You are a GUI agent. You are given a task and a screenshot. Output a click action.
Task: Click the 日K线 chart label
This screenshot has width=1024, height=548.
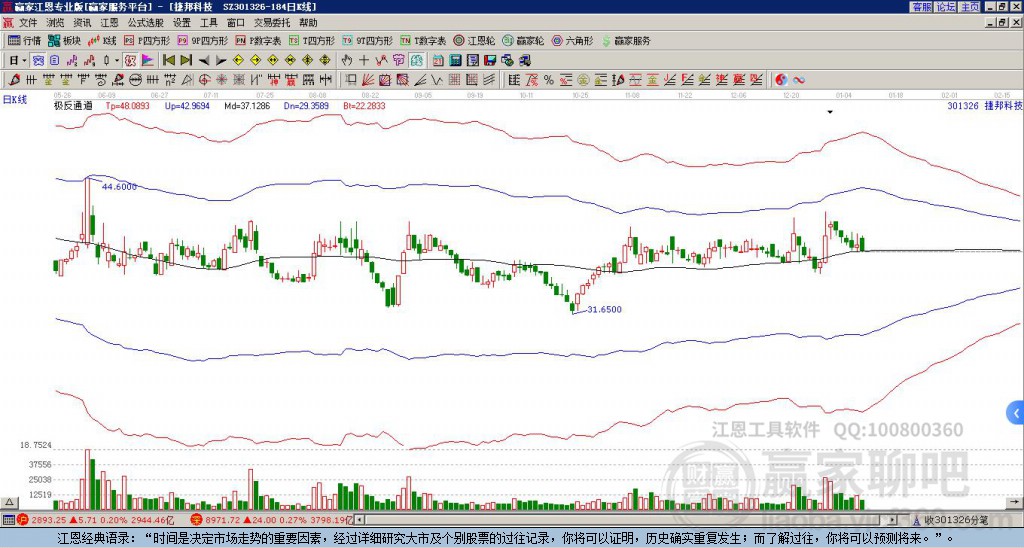click(15, 99)
